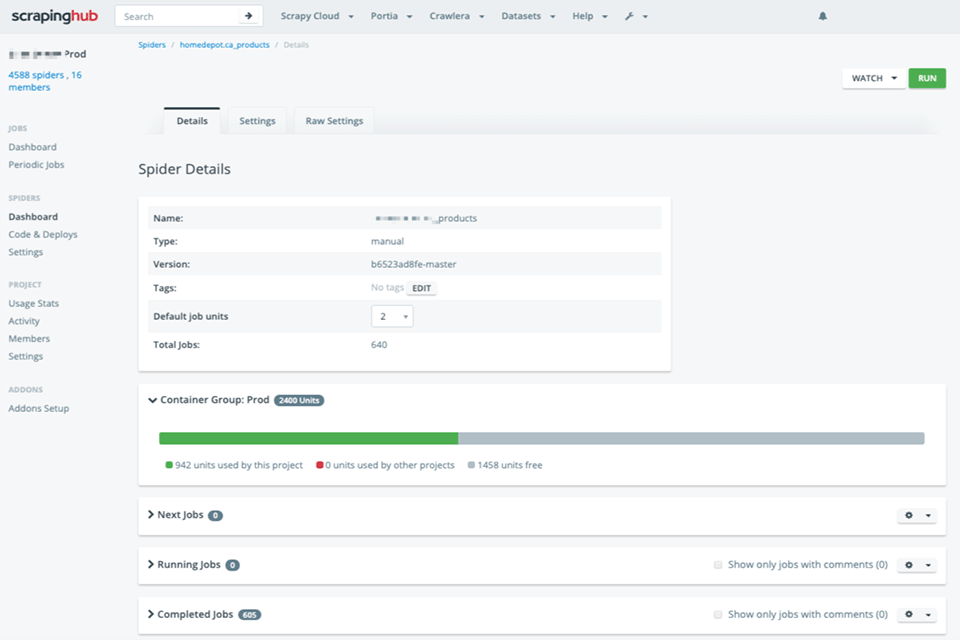Click Total Jobs value 640
This screenshot has width=960, height=640.
pos(379,345)
